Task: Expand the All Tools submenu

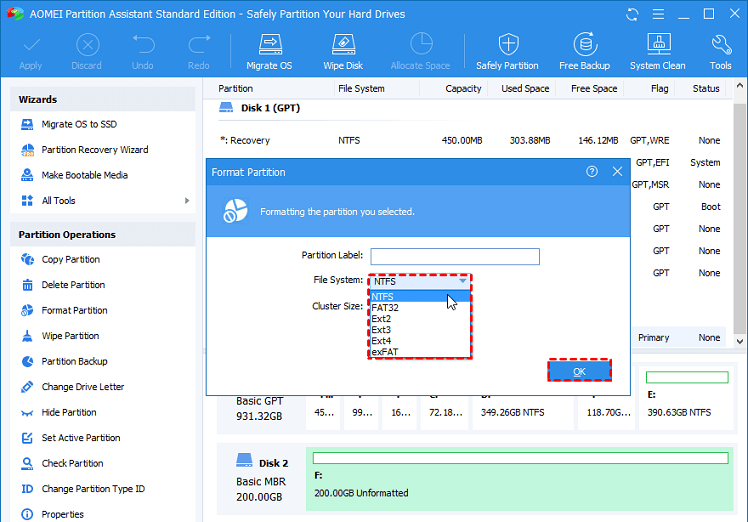Action: click(x=186, y=200)
